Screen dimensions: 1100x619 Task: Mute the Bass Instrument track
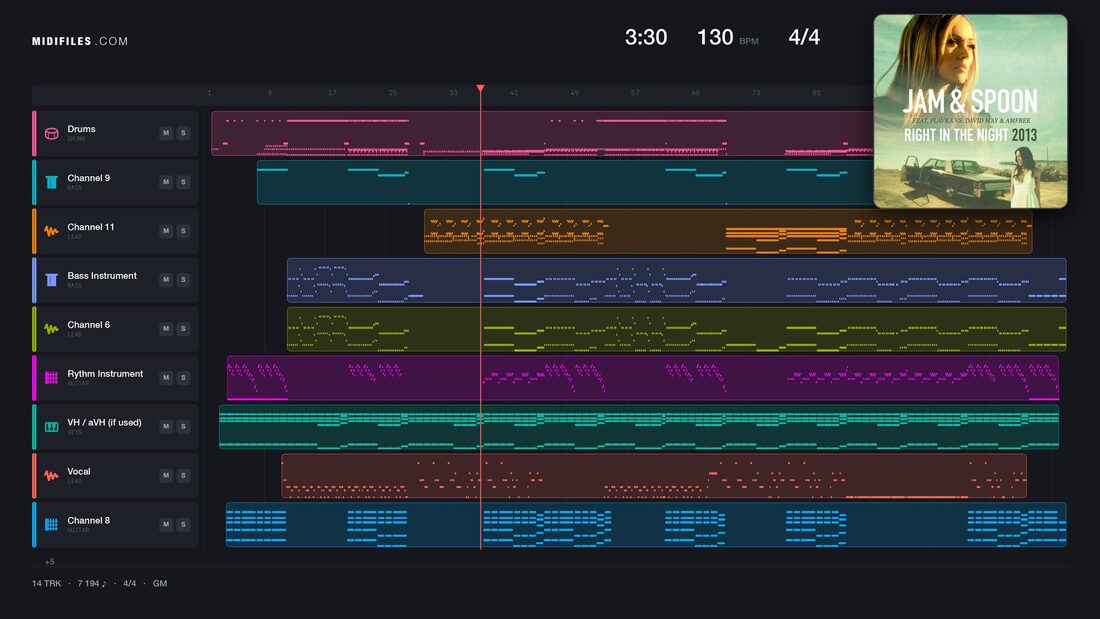click(x=166, y=279)
